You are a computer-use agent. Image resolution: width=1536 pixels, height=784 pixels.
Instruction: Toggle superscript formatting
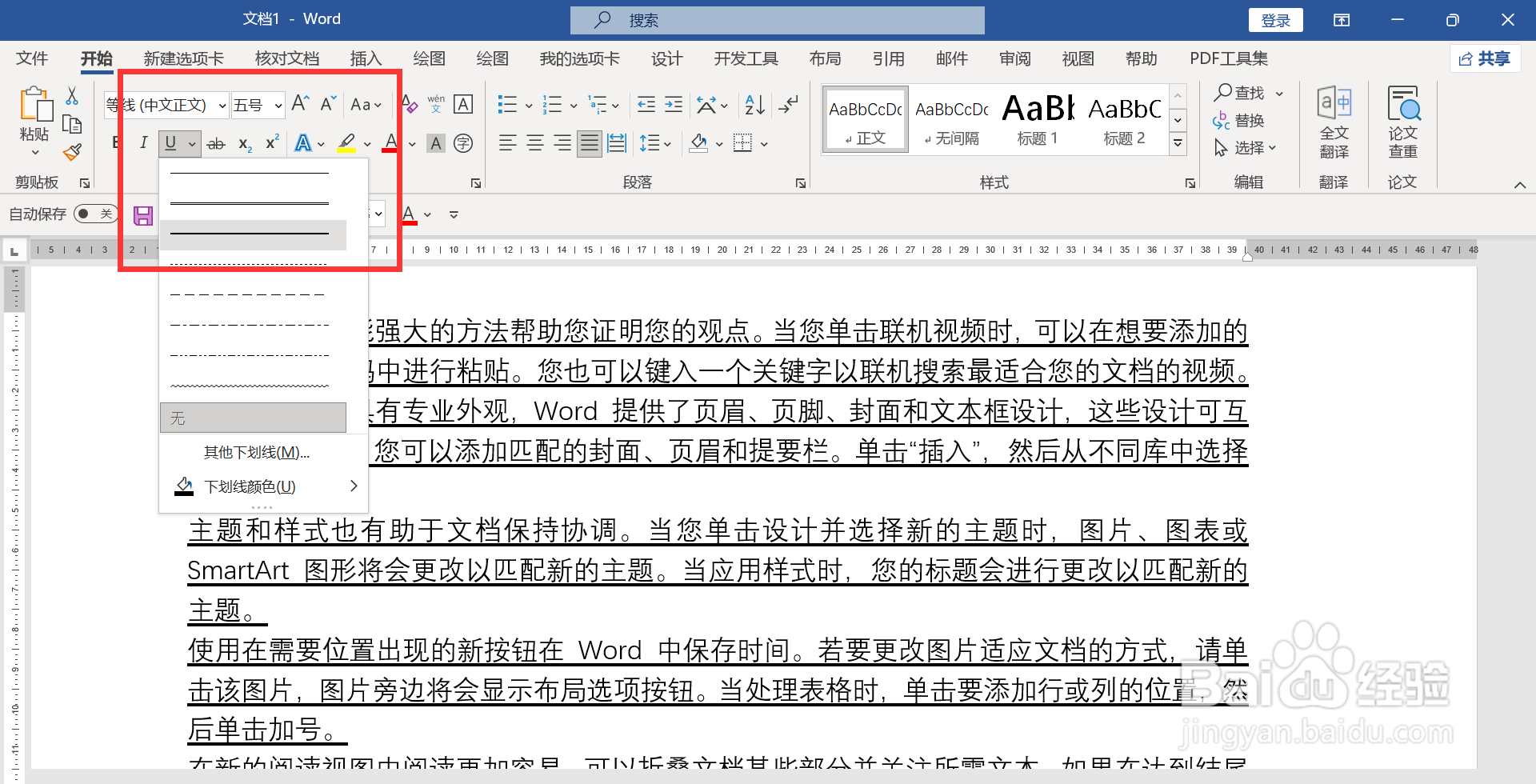point(272,142)
